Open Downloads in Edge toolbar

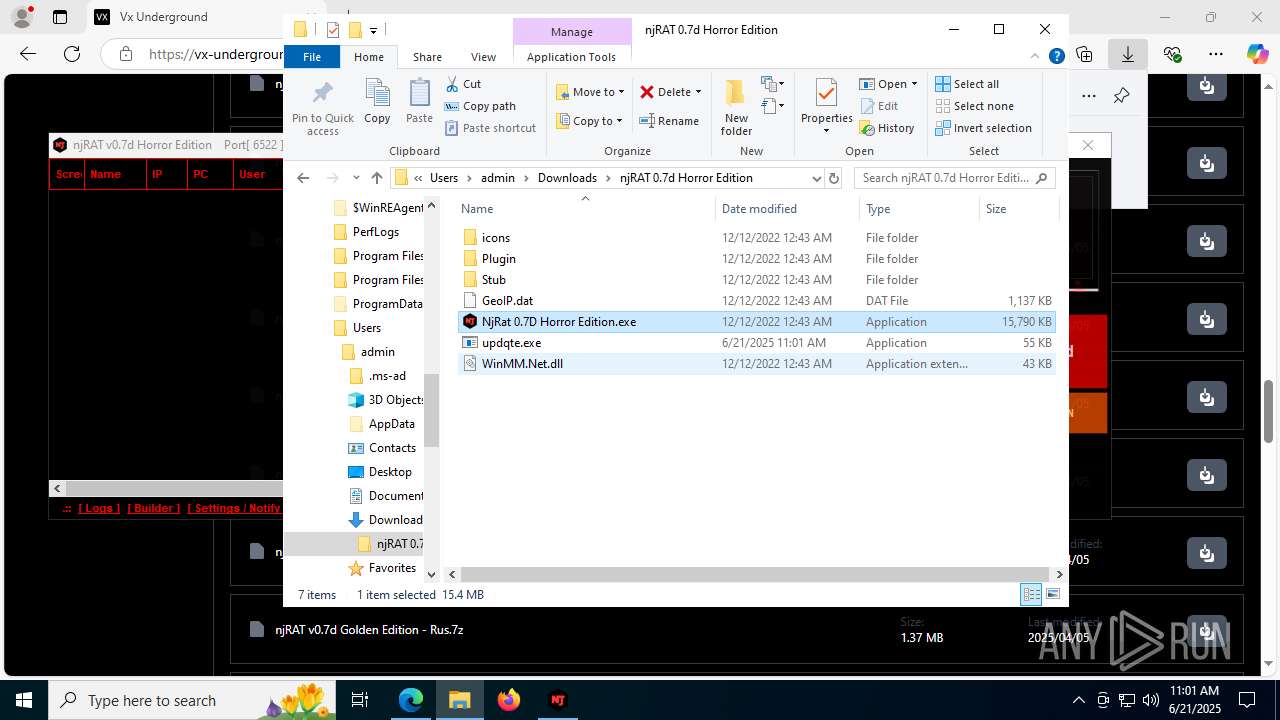coord(1128,54)
